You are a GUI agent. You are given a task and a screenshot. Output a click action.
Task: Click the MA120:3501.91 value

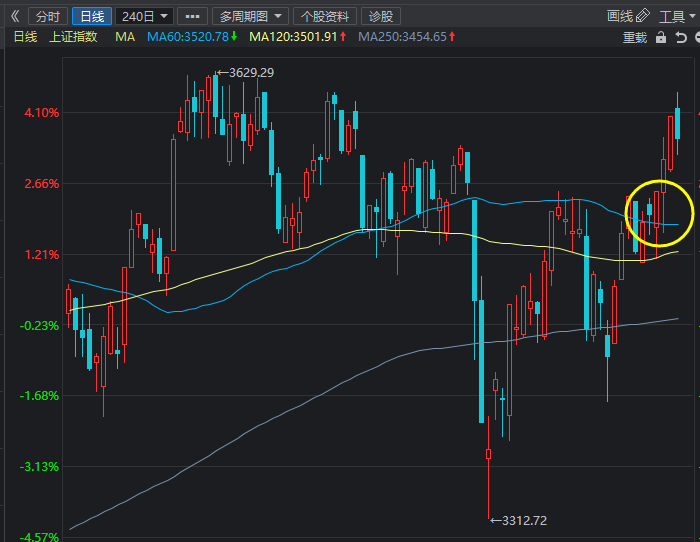[298, 37]
